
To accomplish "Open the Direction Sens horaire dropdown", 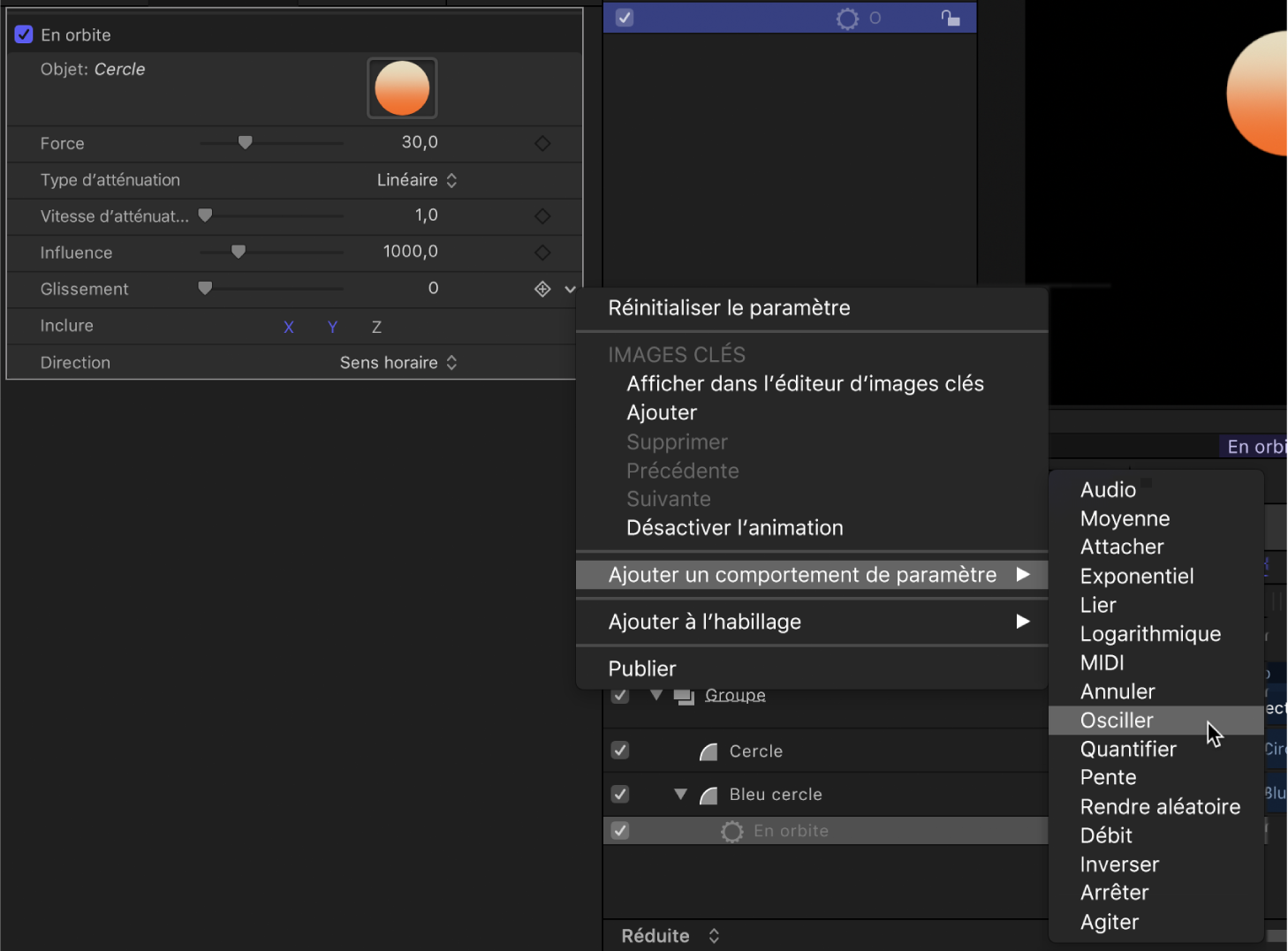I will (x=398, y=362).
